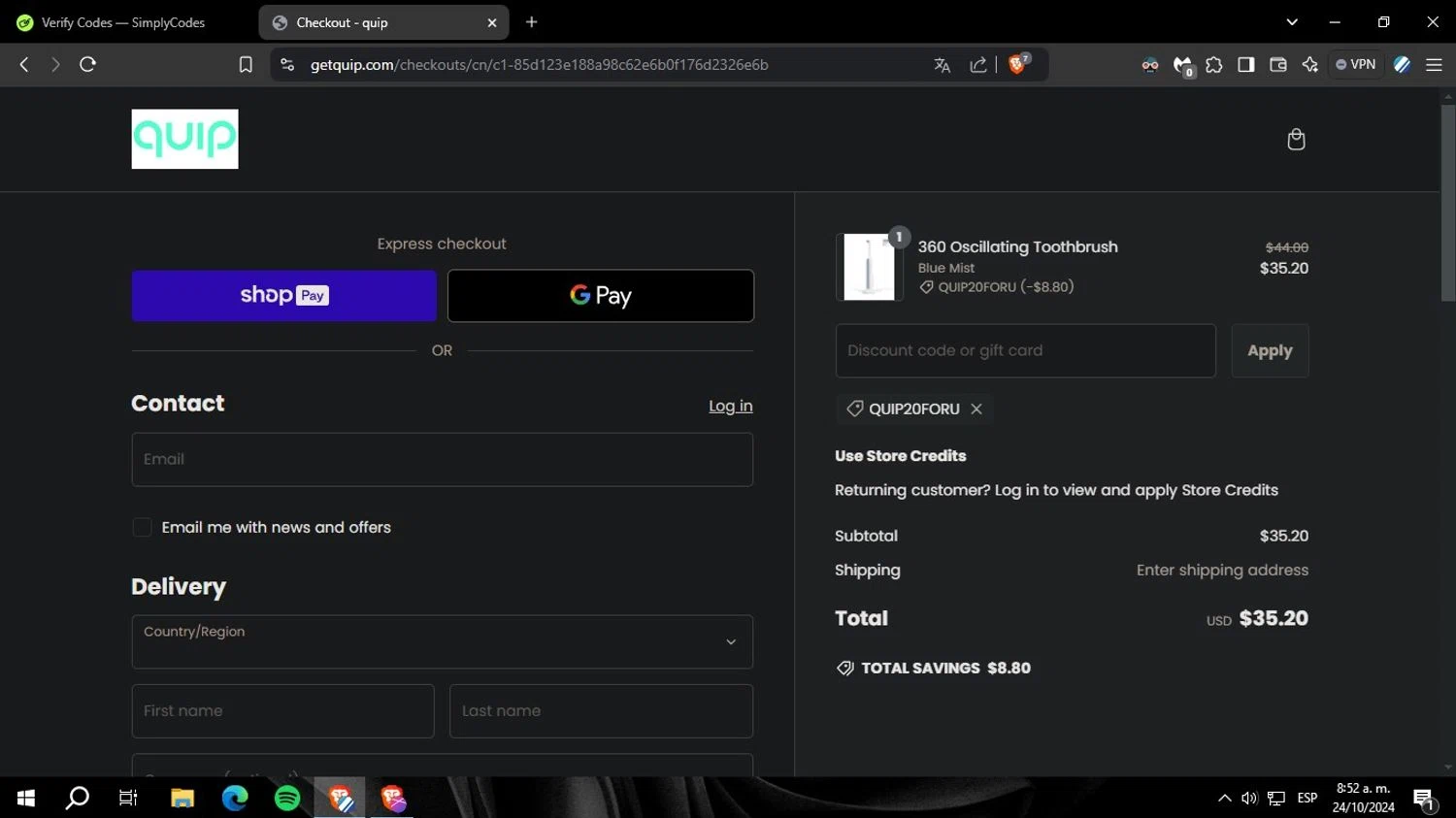Open network settings in system tray
Screen dimensions: 1456x818
click(x=1276, y=799)
